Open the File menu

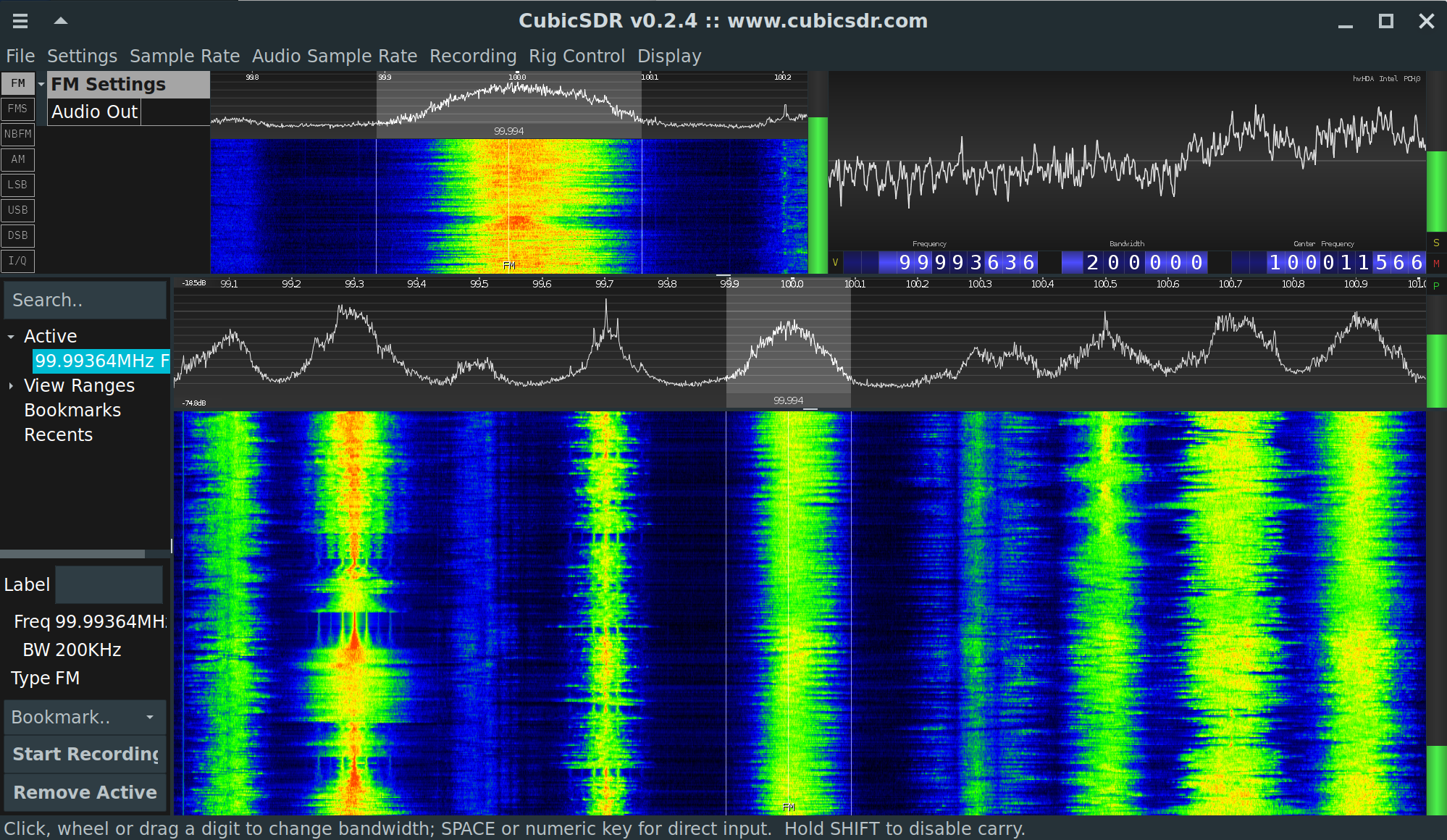point(20,56)
